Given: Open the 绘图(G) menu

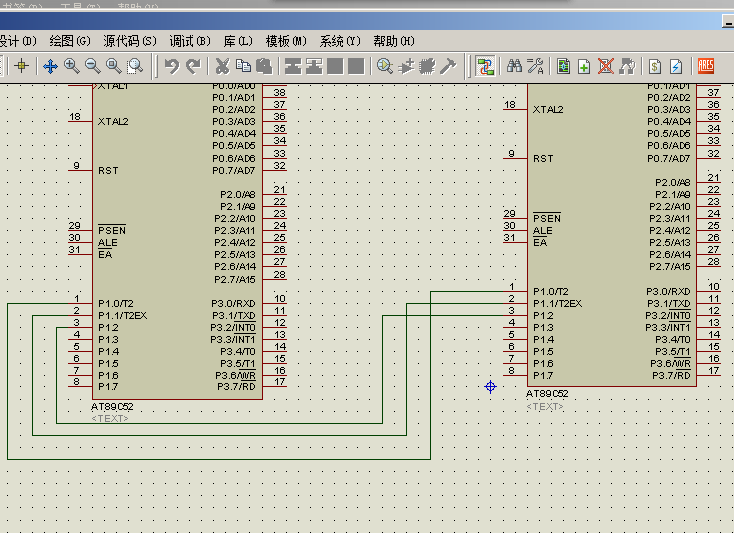Looking at the screenshot, I should (x=70, y=41).
